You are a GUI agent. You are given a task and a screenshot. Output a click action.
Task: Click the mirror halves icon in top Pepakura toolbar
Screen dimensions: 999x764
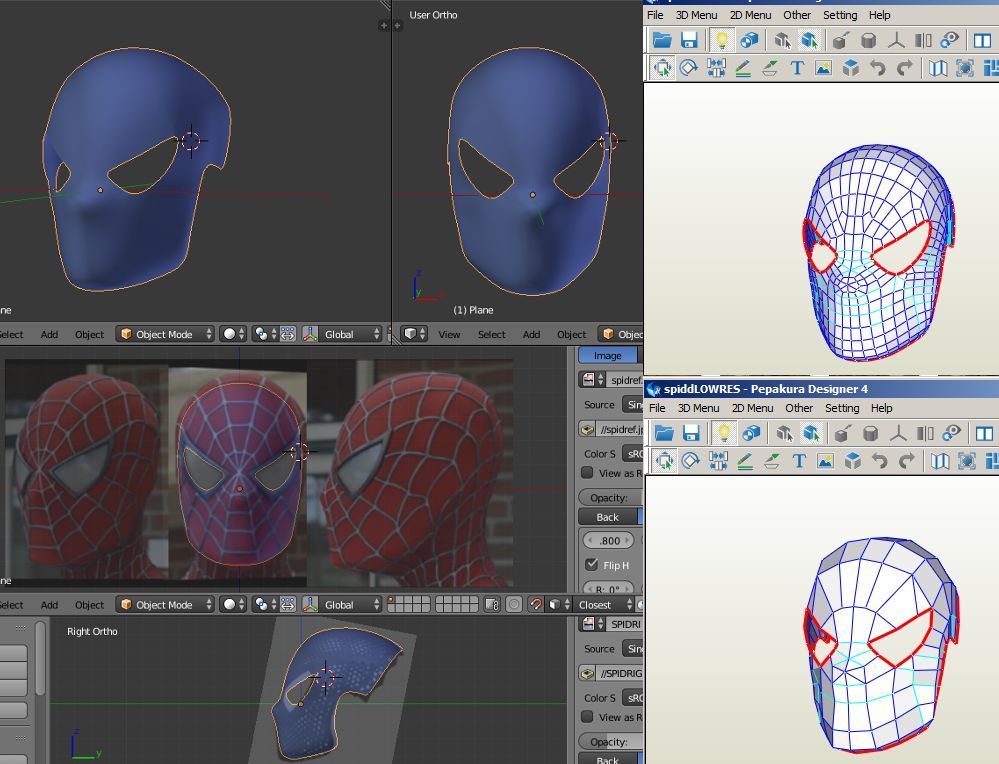(923, 40)
